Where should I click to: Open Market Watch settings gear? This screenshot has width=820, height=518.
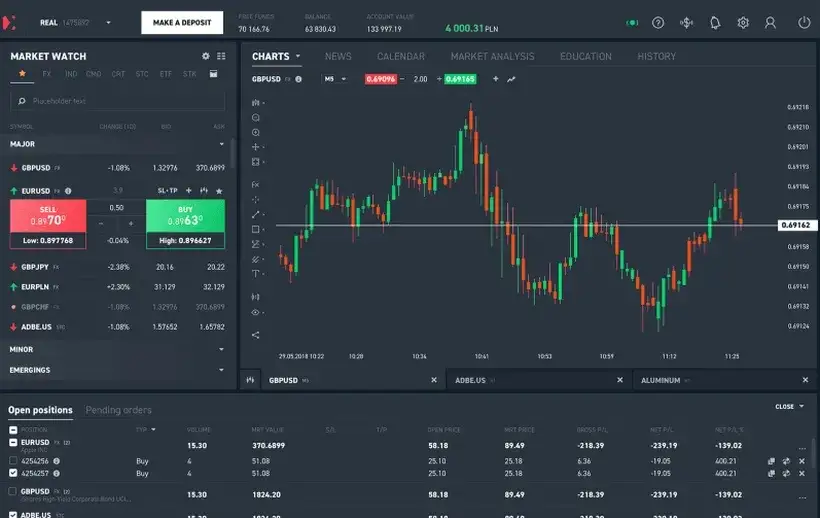[x=206, y=57]
